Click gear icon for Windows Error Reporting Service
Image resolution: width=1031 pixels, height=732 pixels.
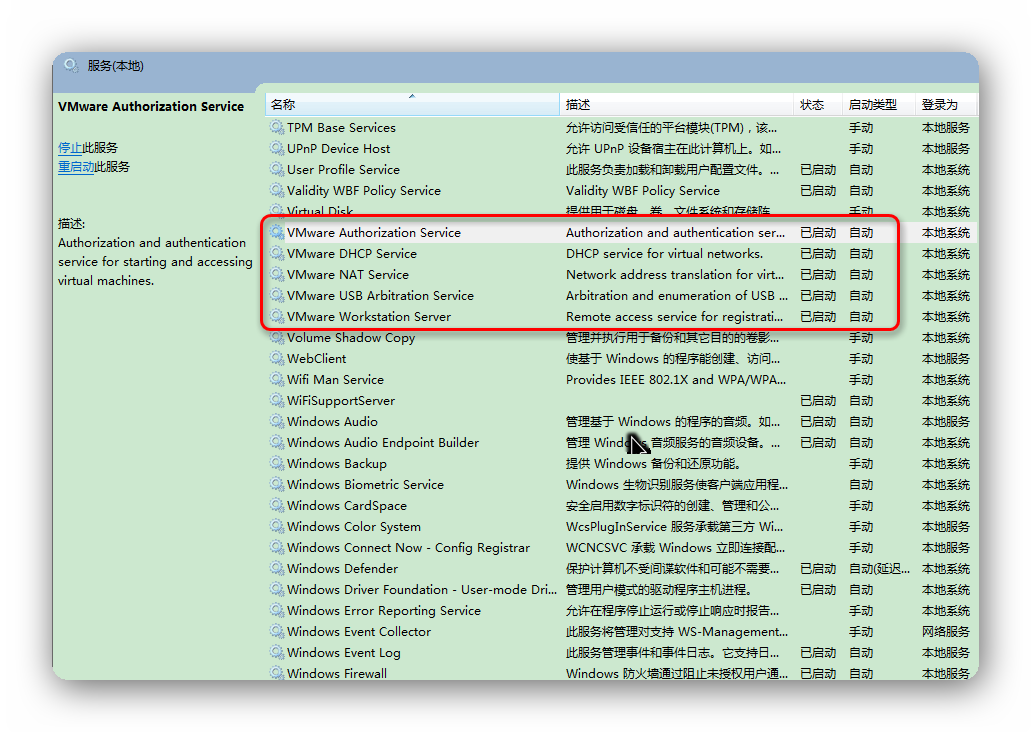coord(277,610)
